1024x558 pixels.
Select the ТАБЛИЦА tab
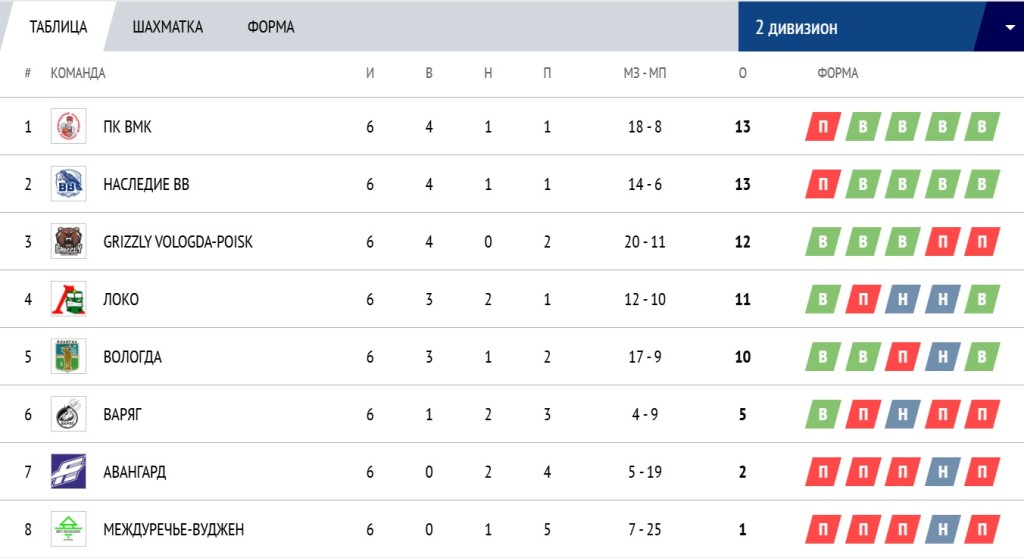(58, 27)
